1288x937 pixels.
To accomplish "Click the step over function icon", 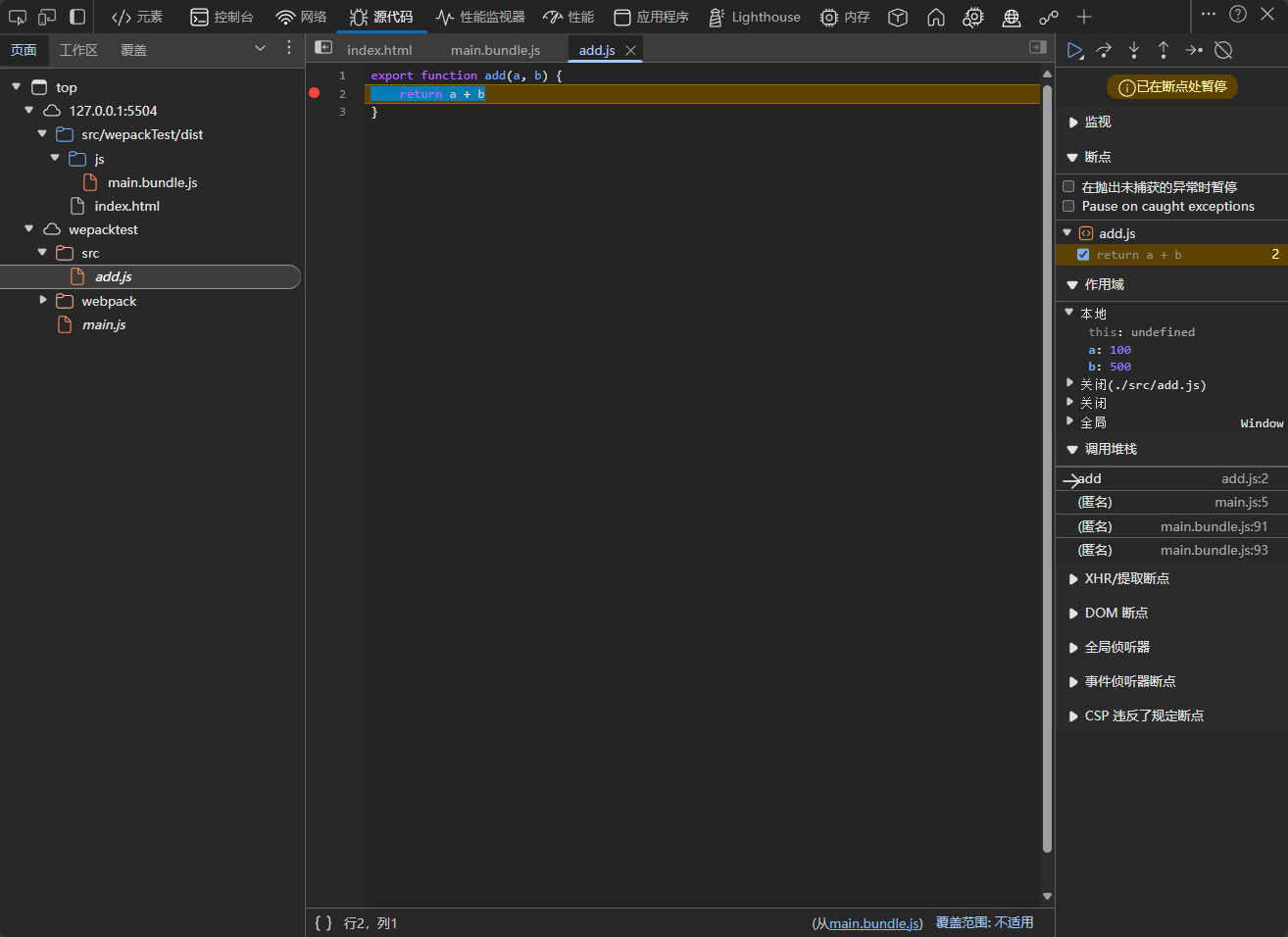I will click(x=1104, y=50).
